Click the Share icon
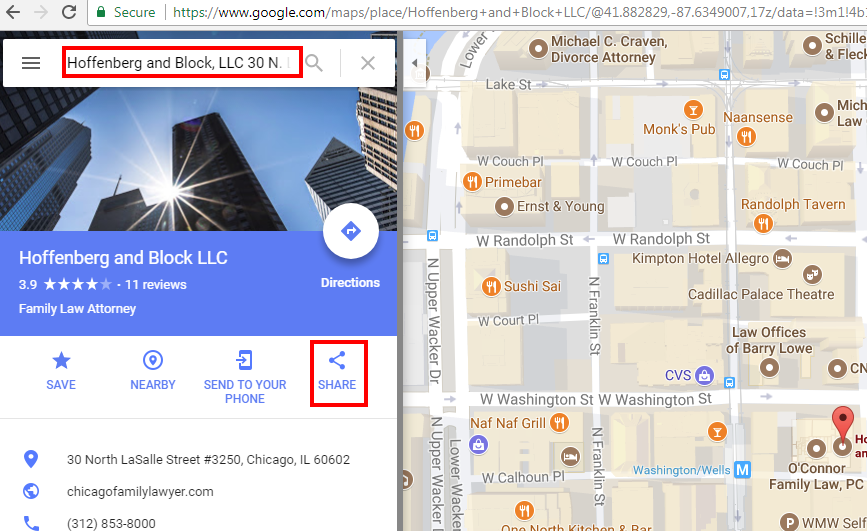The image size is (867, 531). (337, 361)
